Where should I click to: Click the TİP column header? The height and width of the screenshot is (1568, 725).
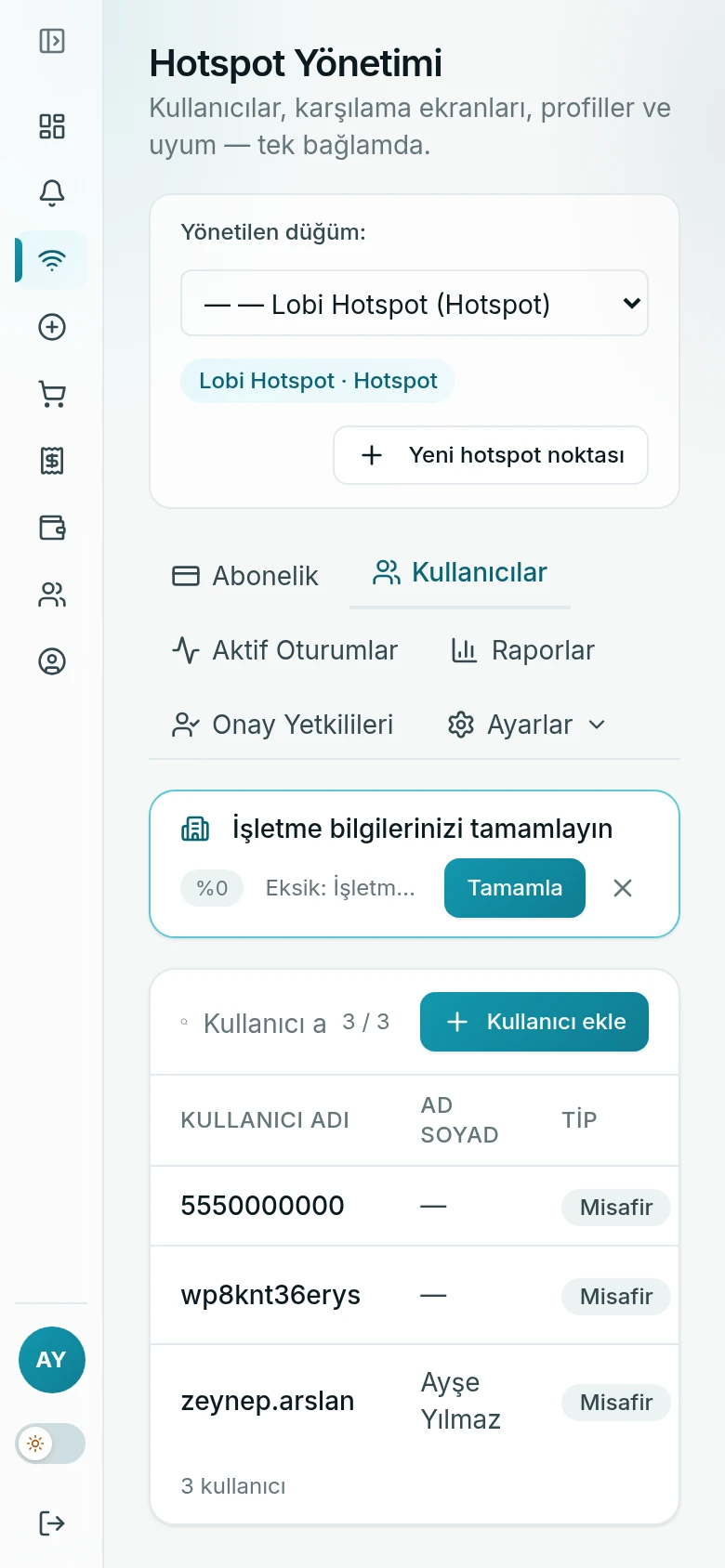[579, 1120]
